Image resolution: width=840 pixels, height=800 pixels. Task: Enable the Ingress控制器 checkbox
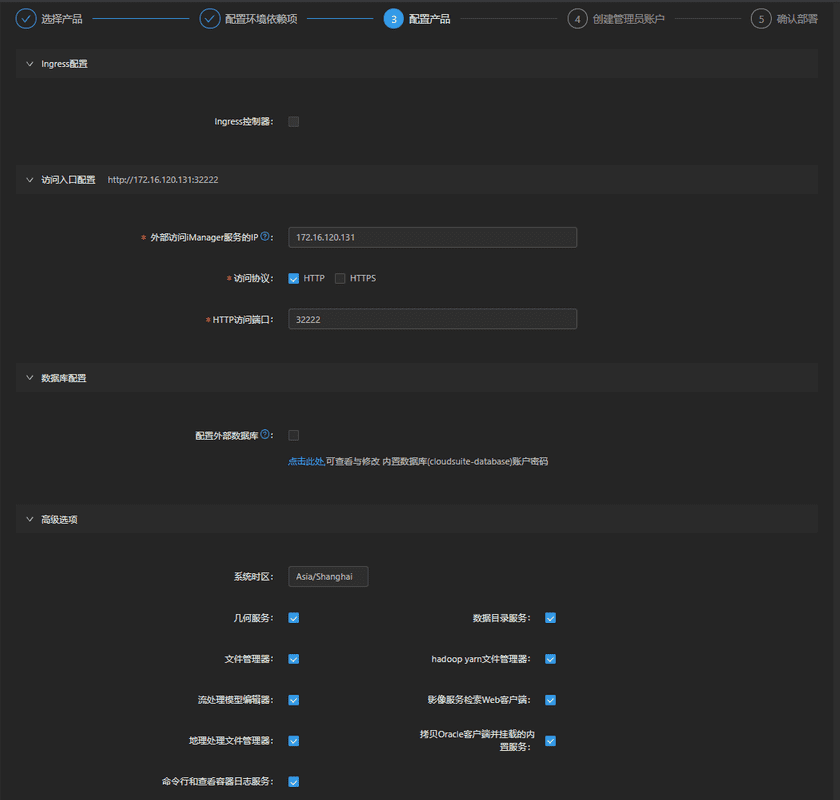pos(294,122)
